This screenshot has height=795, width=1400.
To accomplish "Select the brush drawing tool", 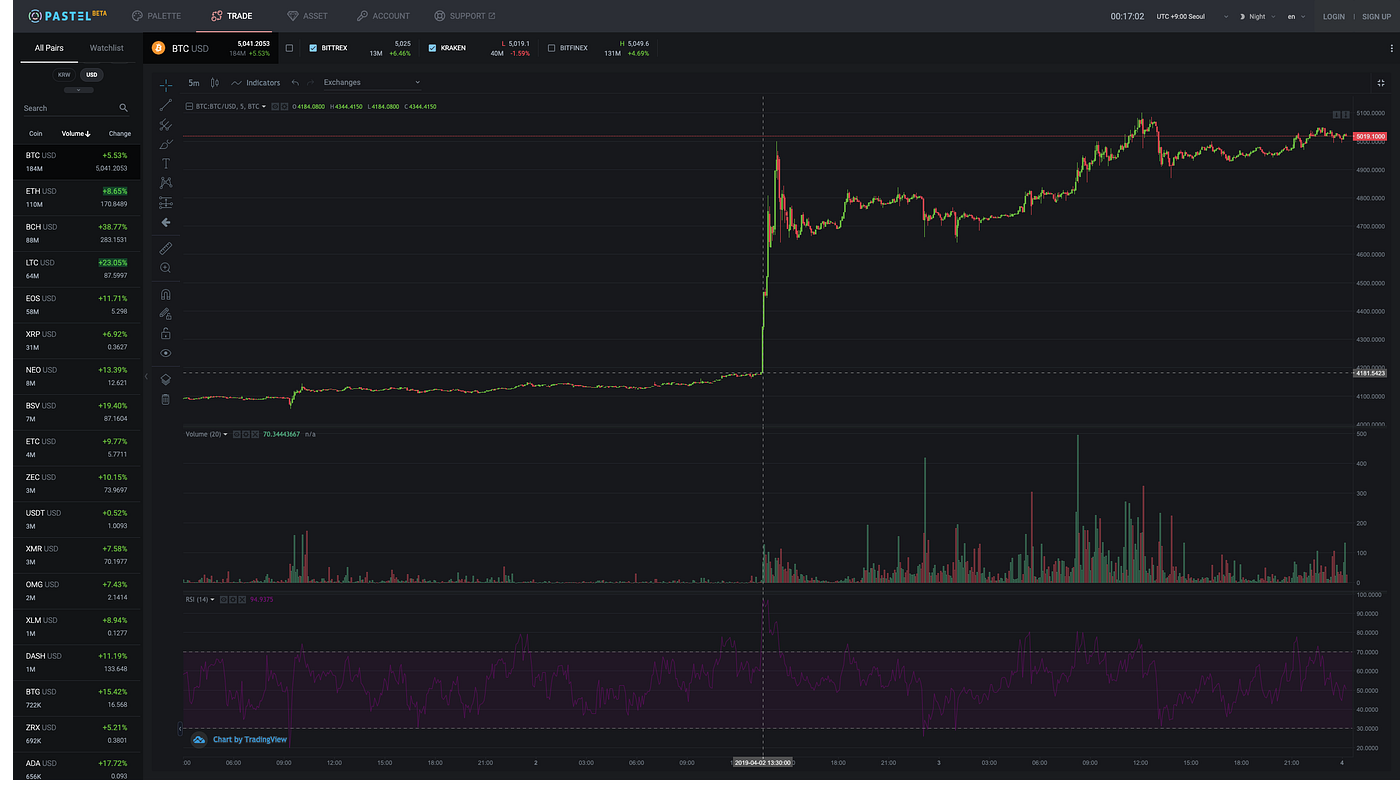I will tap(166, 144).
